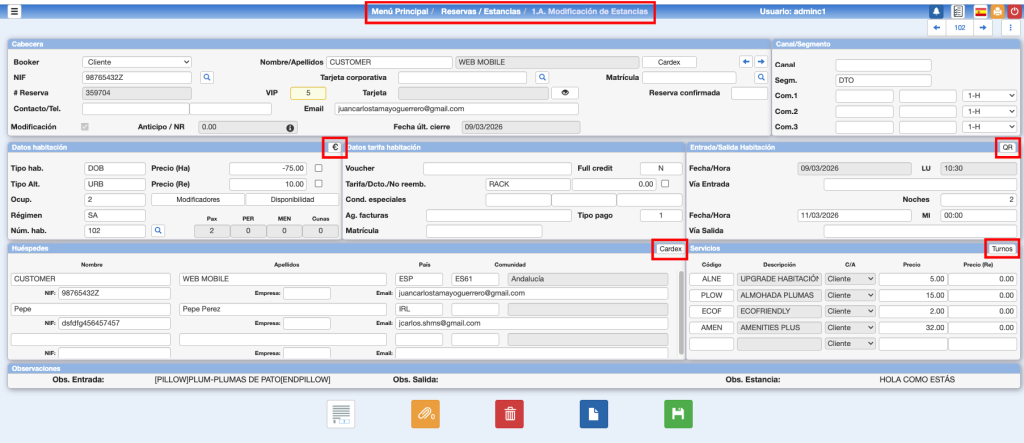Expand the Com.1 dropdown showing 1-H

(989, 96)
